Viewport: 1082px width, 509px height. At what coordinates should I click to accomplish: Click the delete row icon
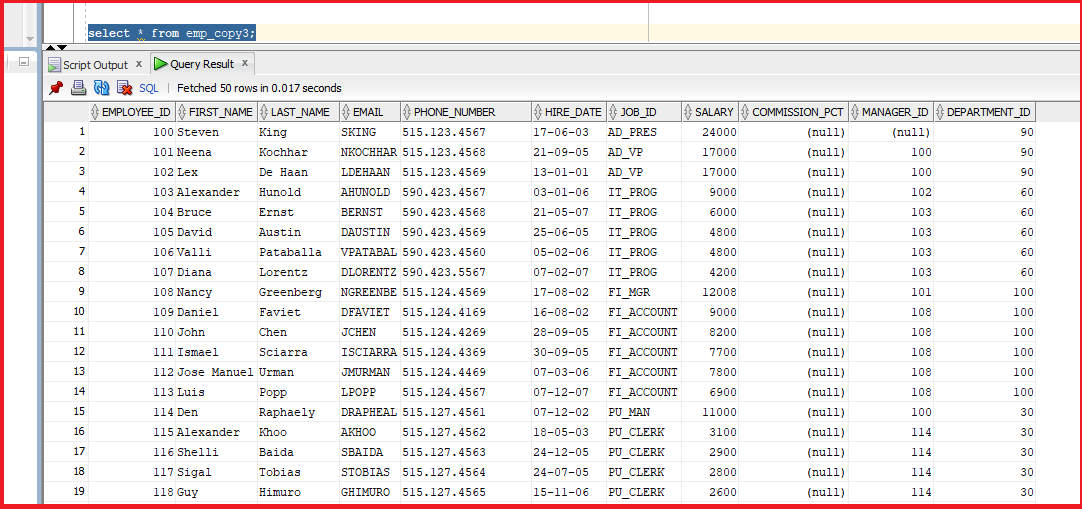coord(124,88)
